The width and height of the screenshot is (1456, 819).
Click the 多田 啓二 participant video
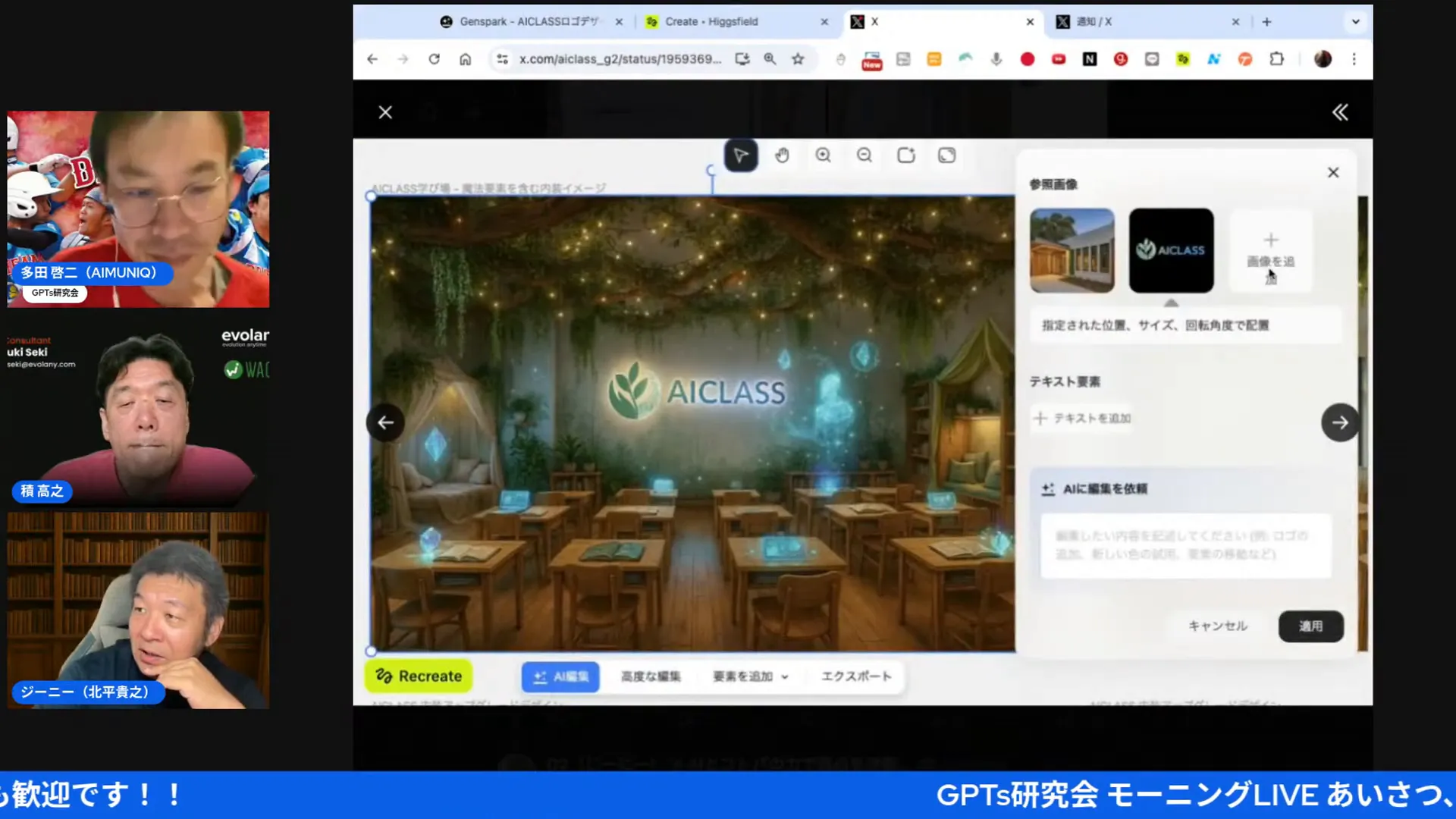138,209
